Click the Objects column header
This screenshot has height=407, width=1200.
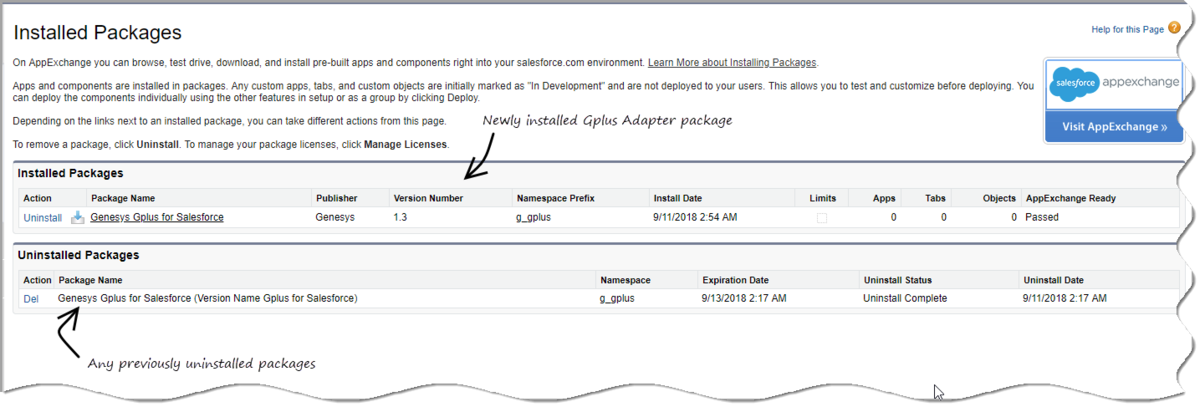998,198
